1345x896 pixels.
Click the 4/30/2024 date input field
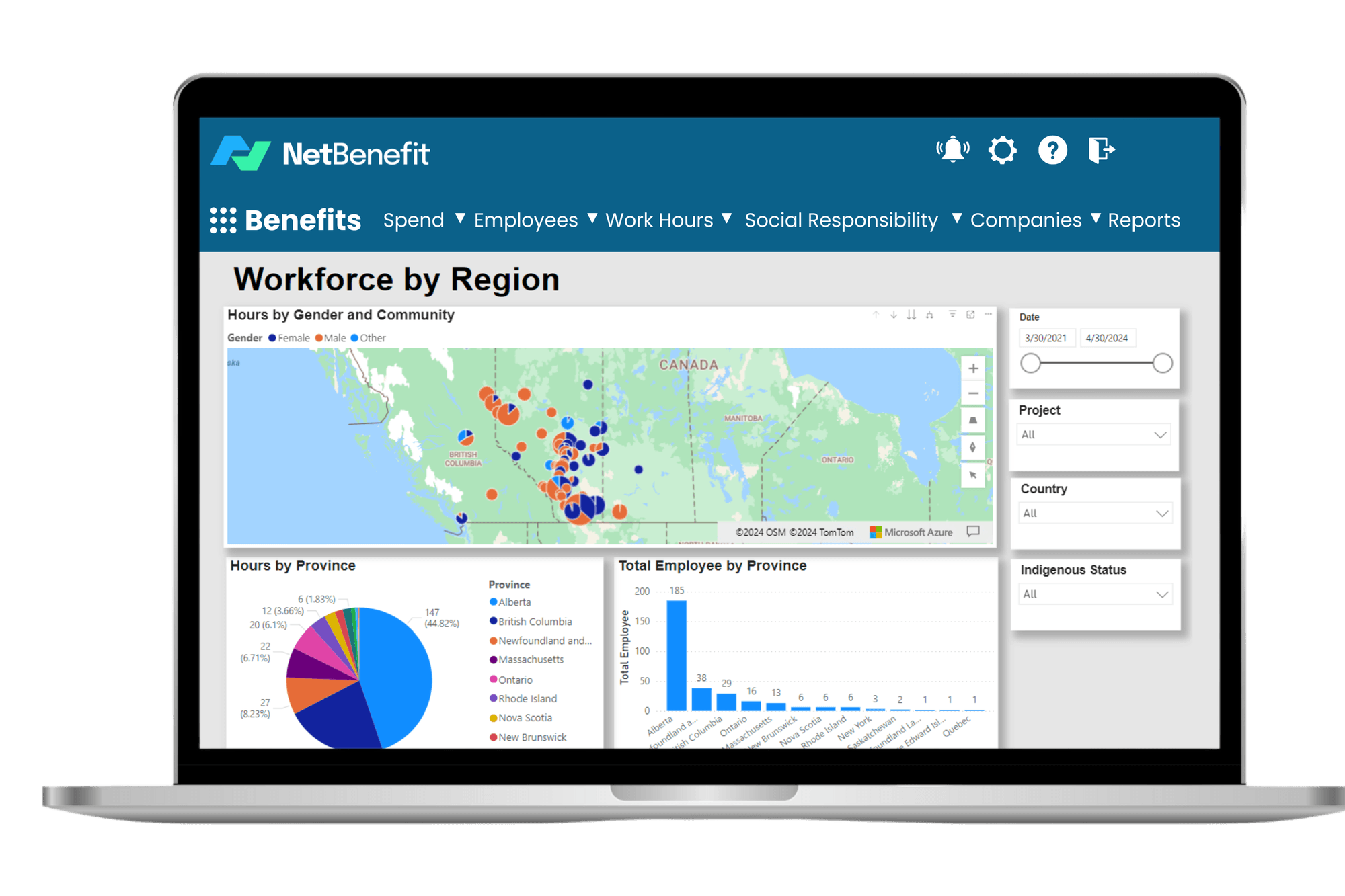point(1108,337)
